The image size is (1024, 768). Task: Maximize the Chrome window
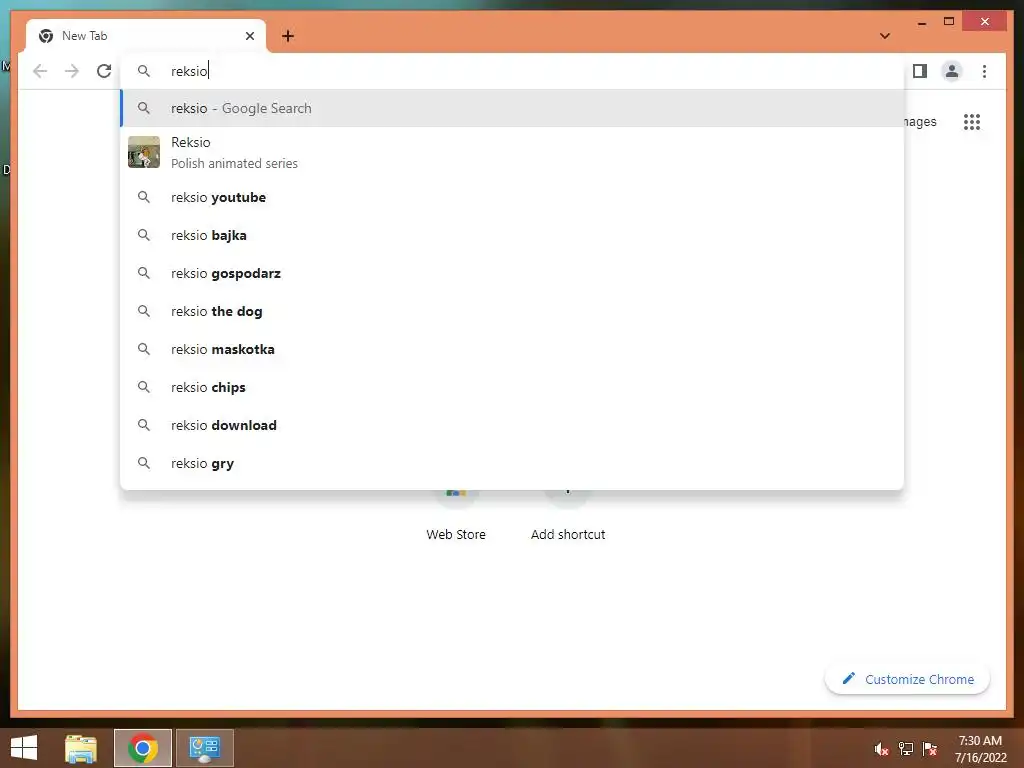coord(949,22)
